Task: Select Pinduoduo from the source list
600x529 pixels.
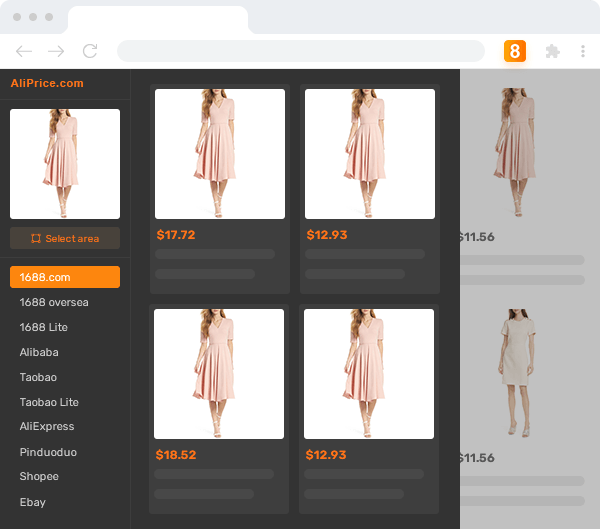Action: coord(47,451)
